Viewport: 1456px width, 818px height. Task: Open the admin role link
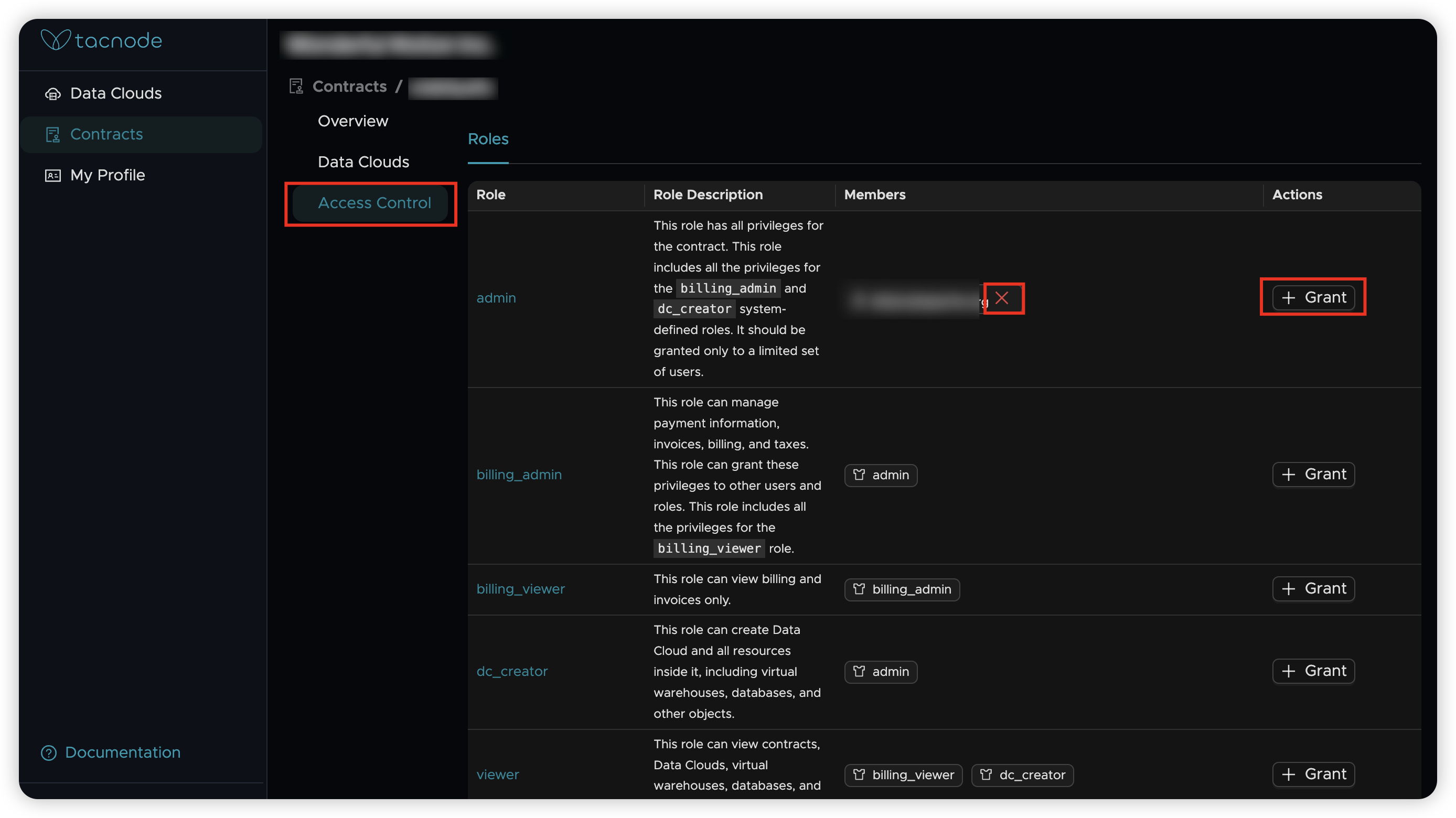(x=496, y=298)
